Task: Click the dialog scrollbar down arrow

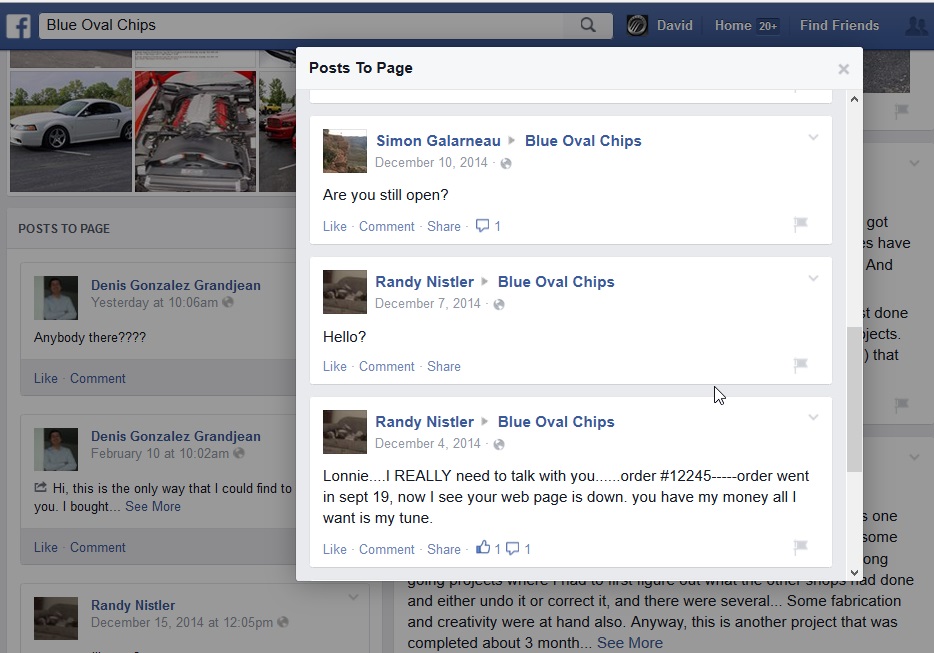Action: [x=854, y=573]
